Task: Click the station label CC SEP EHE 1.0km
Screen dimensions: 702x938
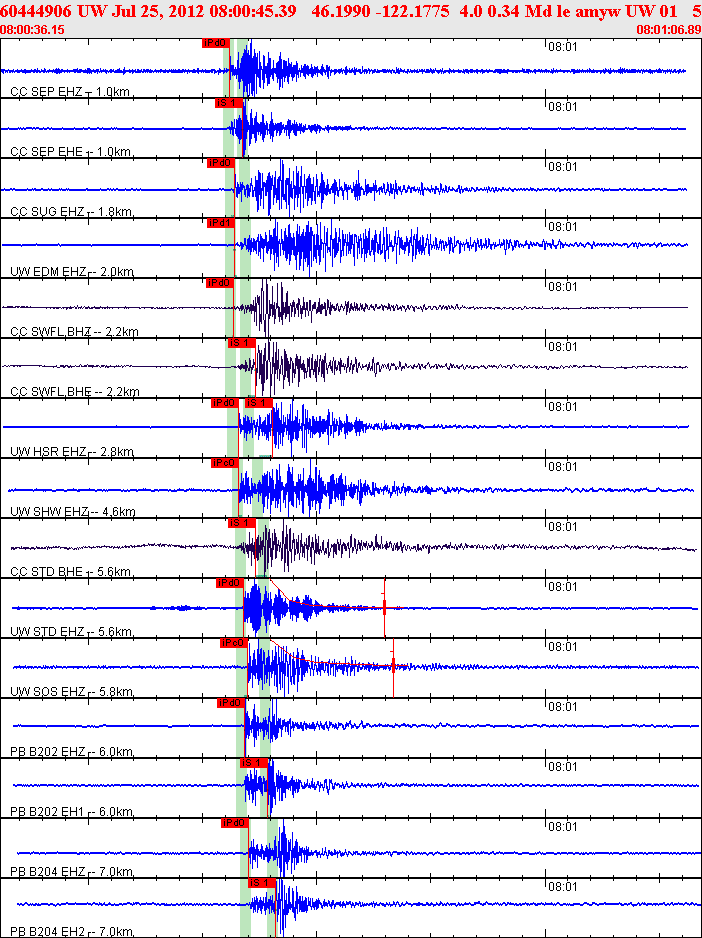Action: coord(71,152)
